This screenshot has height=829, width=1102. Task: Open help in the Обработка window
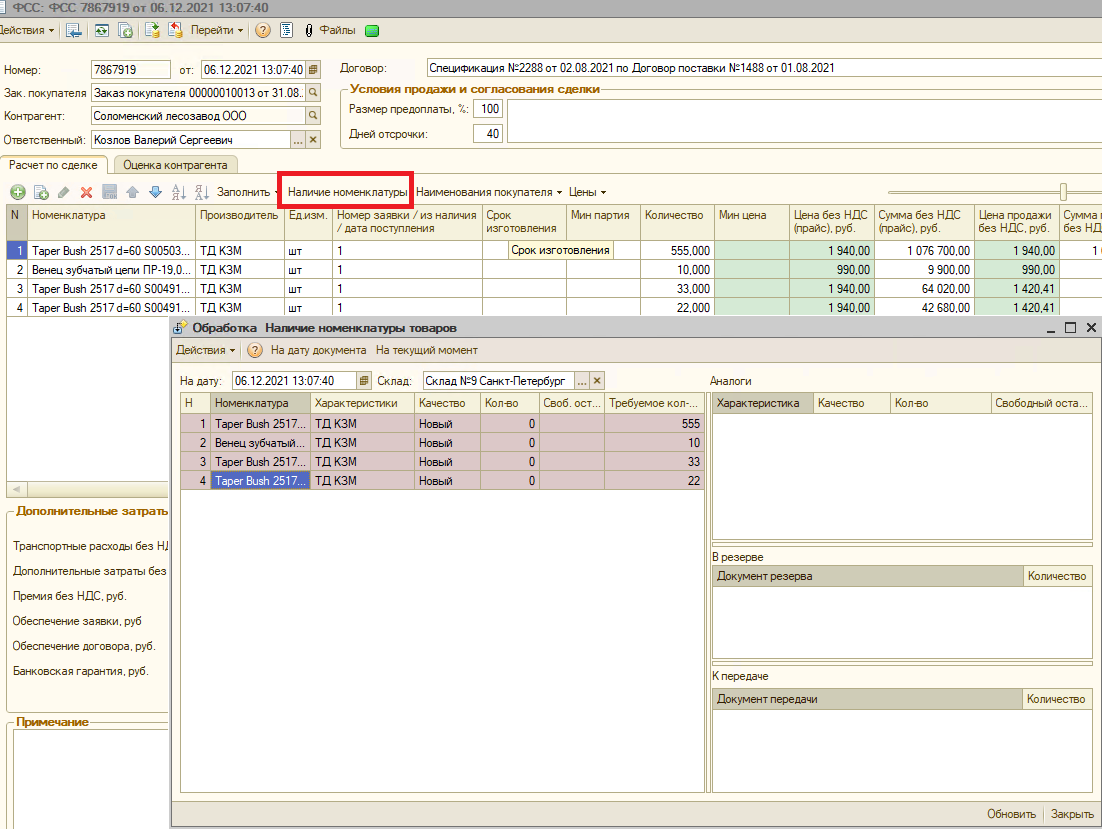coord(255,350)
